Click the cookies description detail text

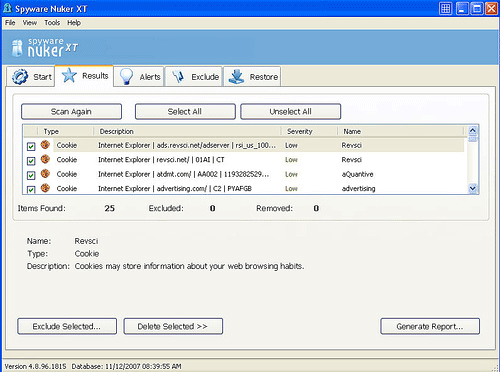click(x=189, y=266)
